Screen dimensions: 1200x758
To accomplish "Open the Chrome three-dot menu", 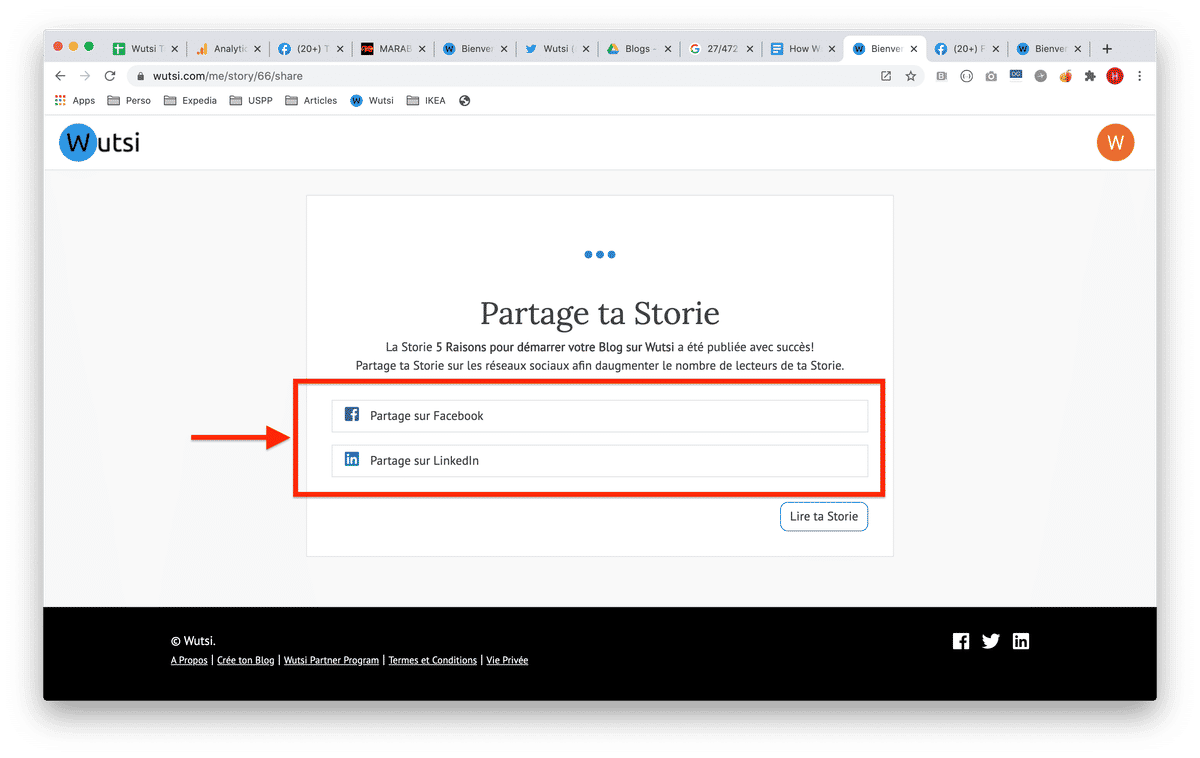I will [1140, 76].
